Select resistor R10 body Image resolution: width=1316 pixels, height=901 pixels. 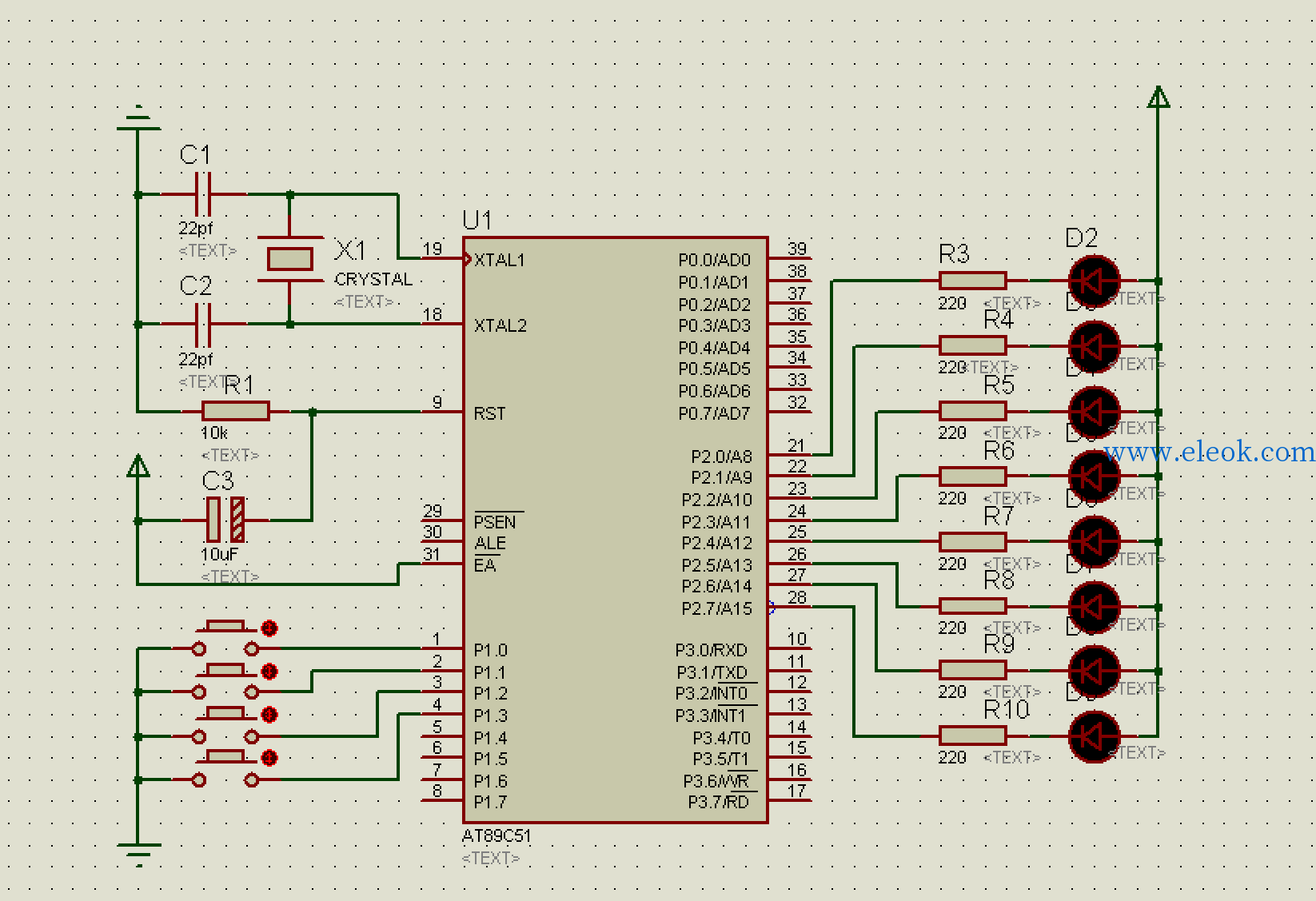click(x=972, y=736)
